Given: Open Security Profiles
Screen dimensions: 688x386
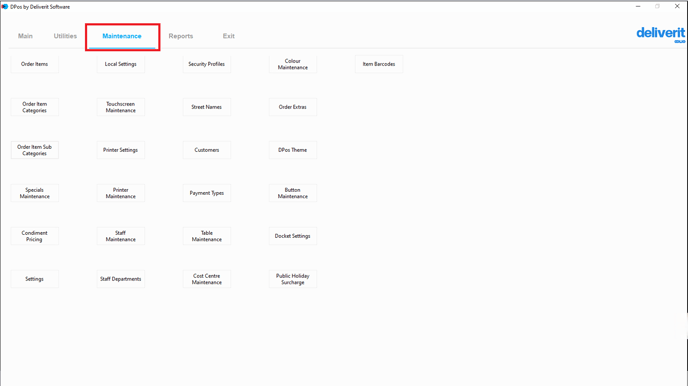Looking at the screenshot, I should [x=207, y=64].
